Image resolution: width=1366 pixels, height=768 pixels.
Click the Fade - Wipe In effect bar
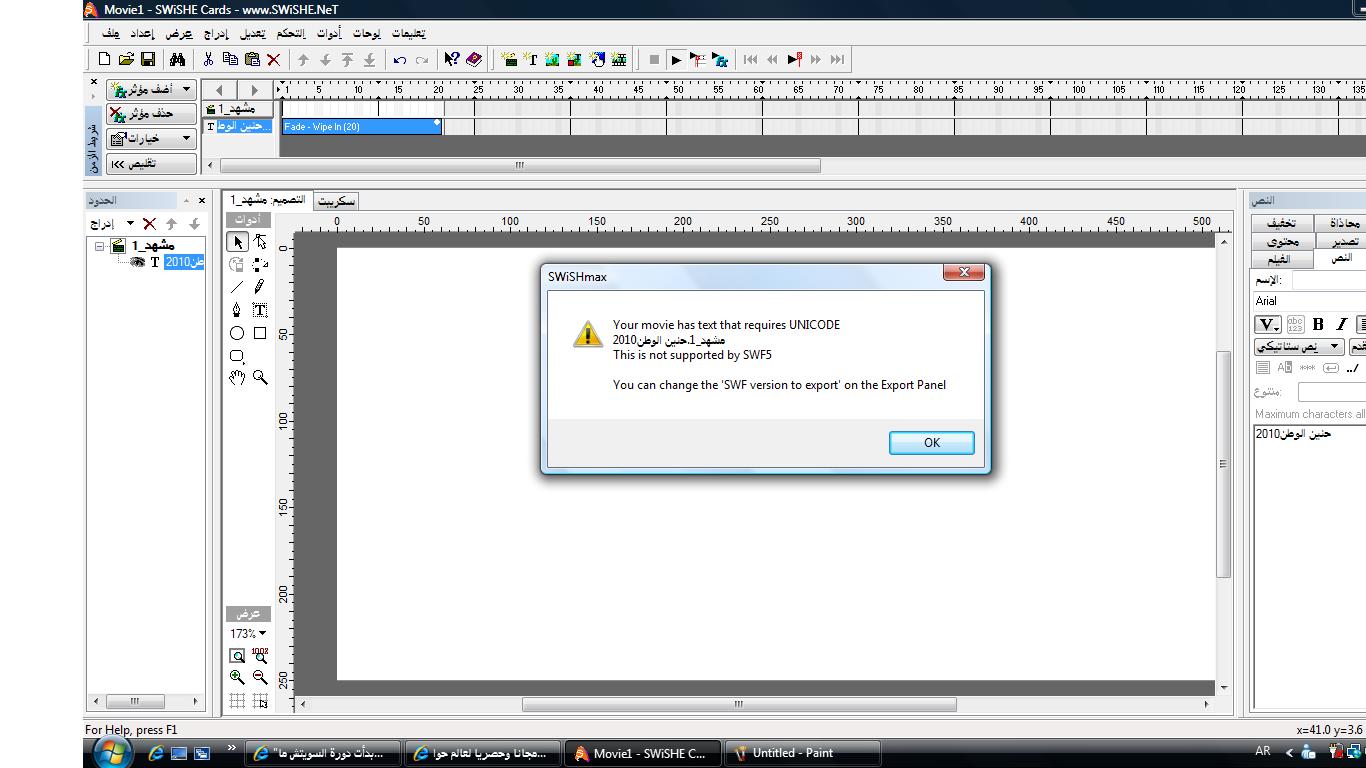tap(360, 127)
